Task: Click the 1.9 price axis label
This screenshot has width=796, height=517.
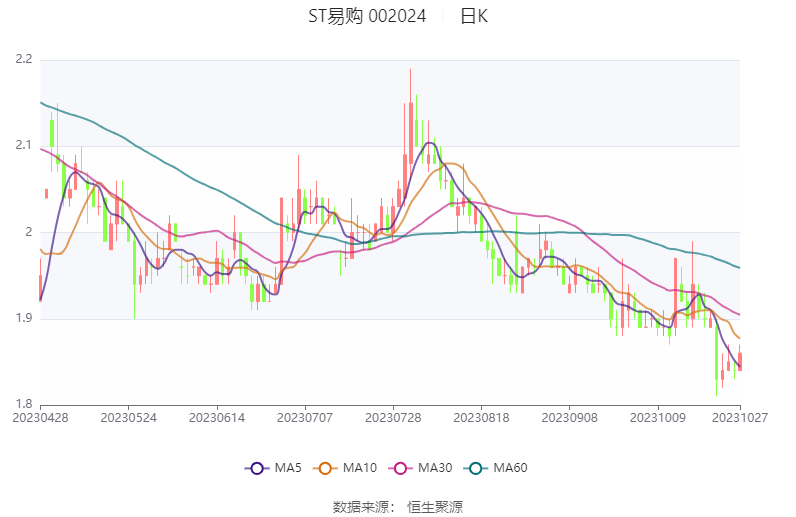Action: pyautogui.click(x=24, y=318)
